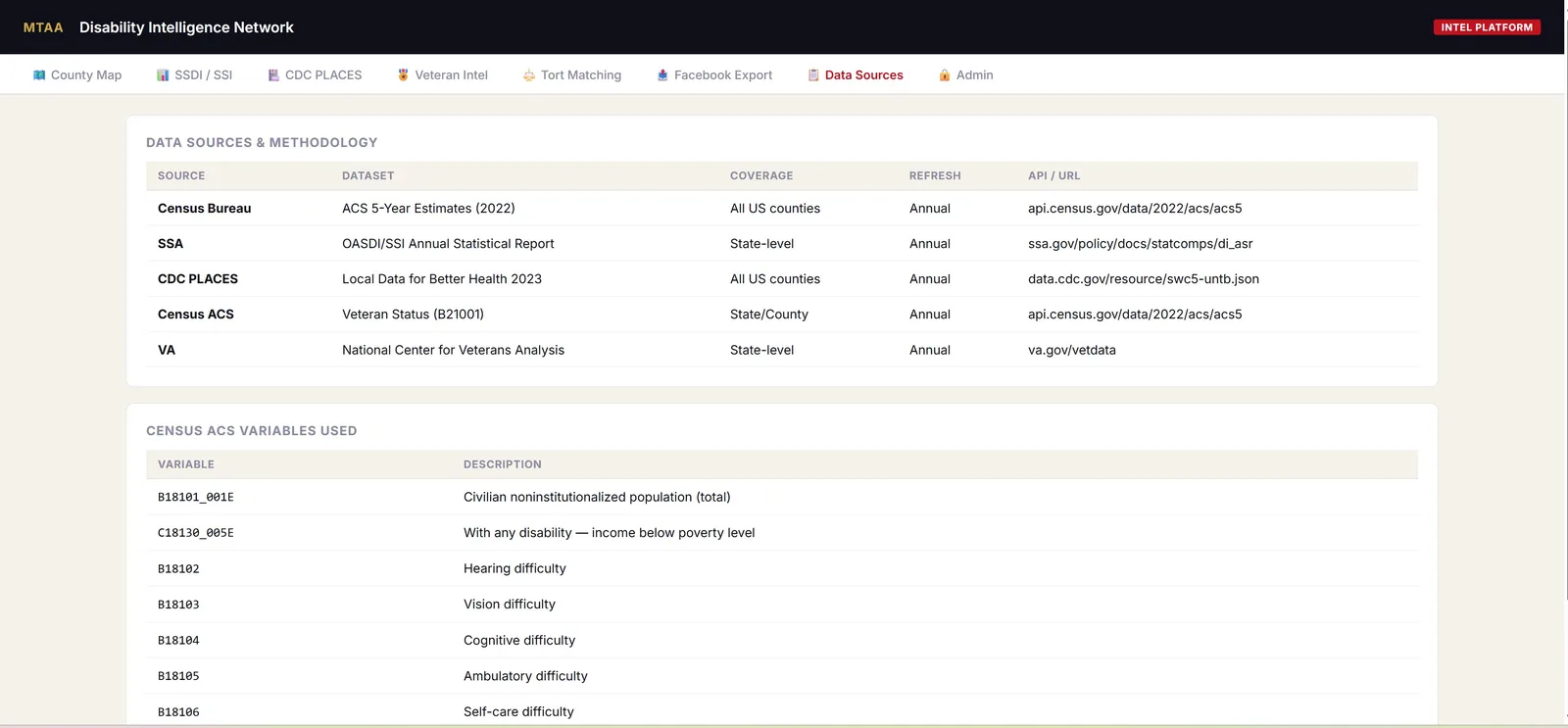Click the MTAA logo text
Viewport: 1568px width, 728px height.
pos(43,27)
